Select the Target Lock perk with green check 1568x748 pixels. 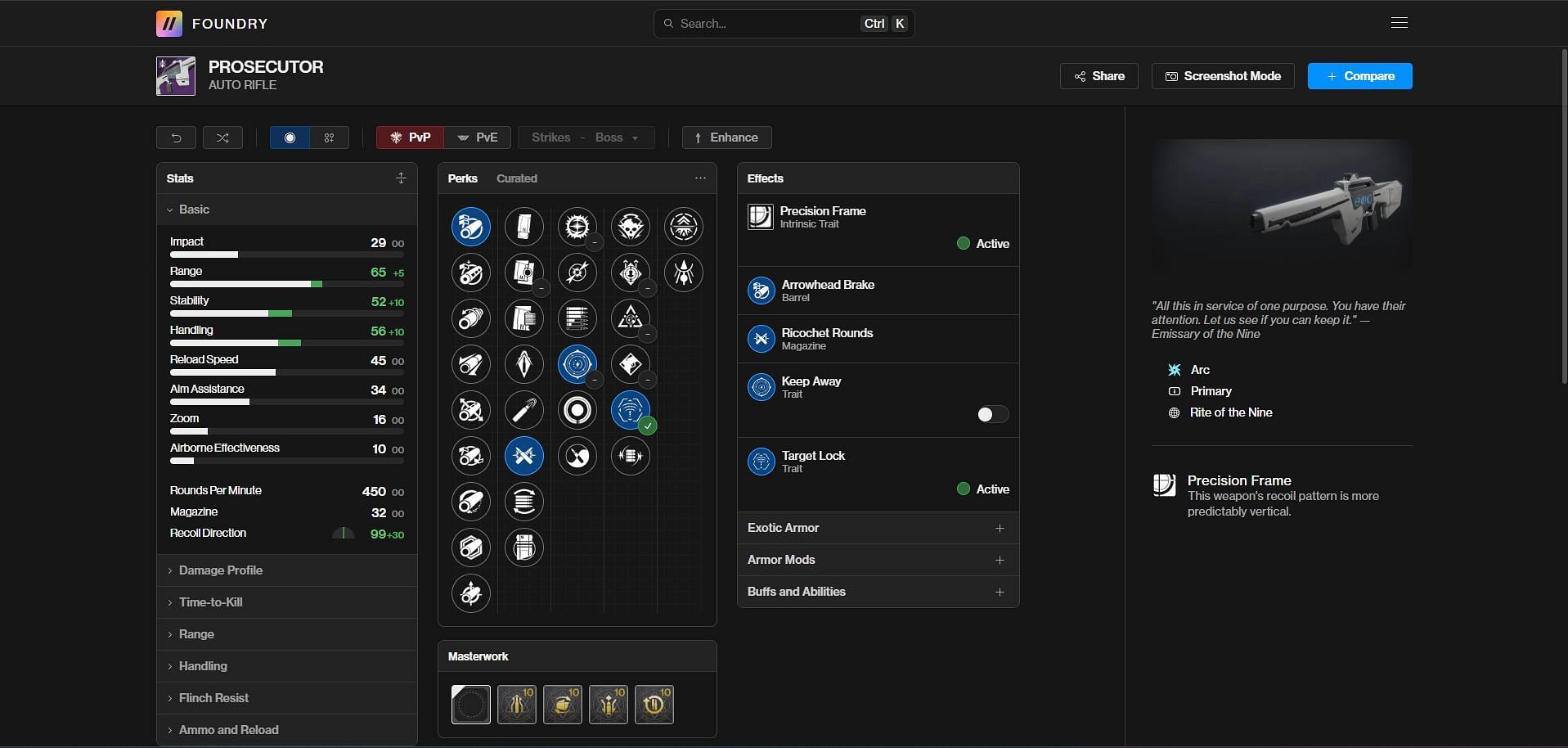point(631,410)
